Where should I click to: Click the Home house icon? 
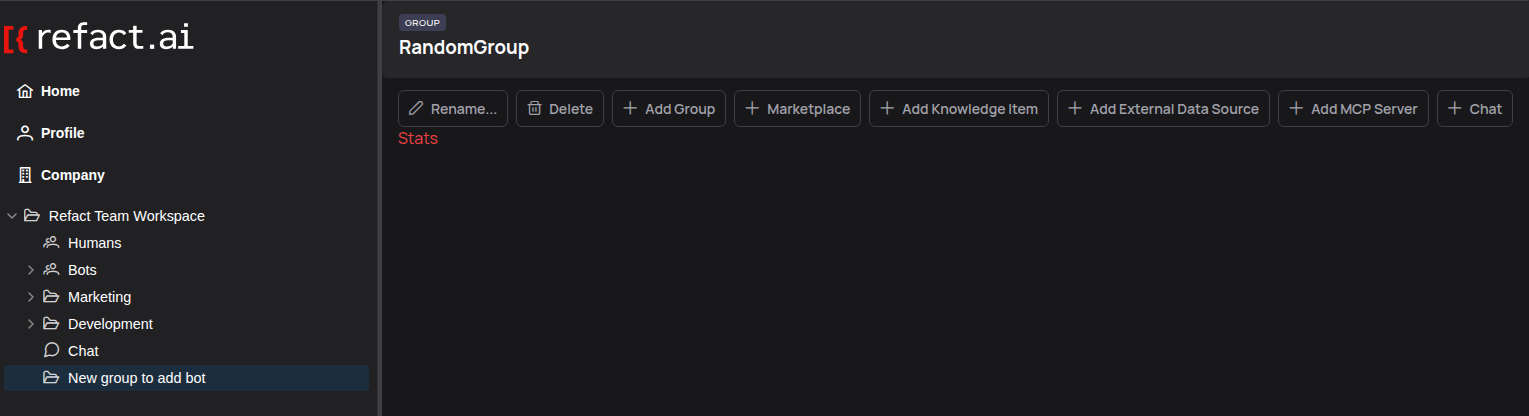coord(25,91)
